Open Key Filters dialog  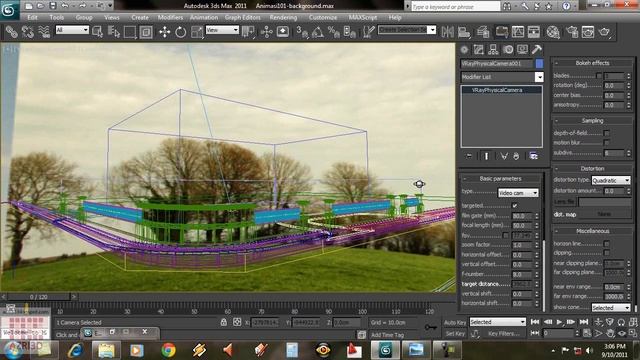point(504,333)
